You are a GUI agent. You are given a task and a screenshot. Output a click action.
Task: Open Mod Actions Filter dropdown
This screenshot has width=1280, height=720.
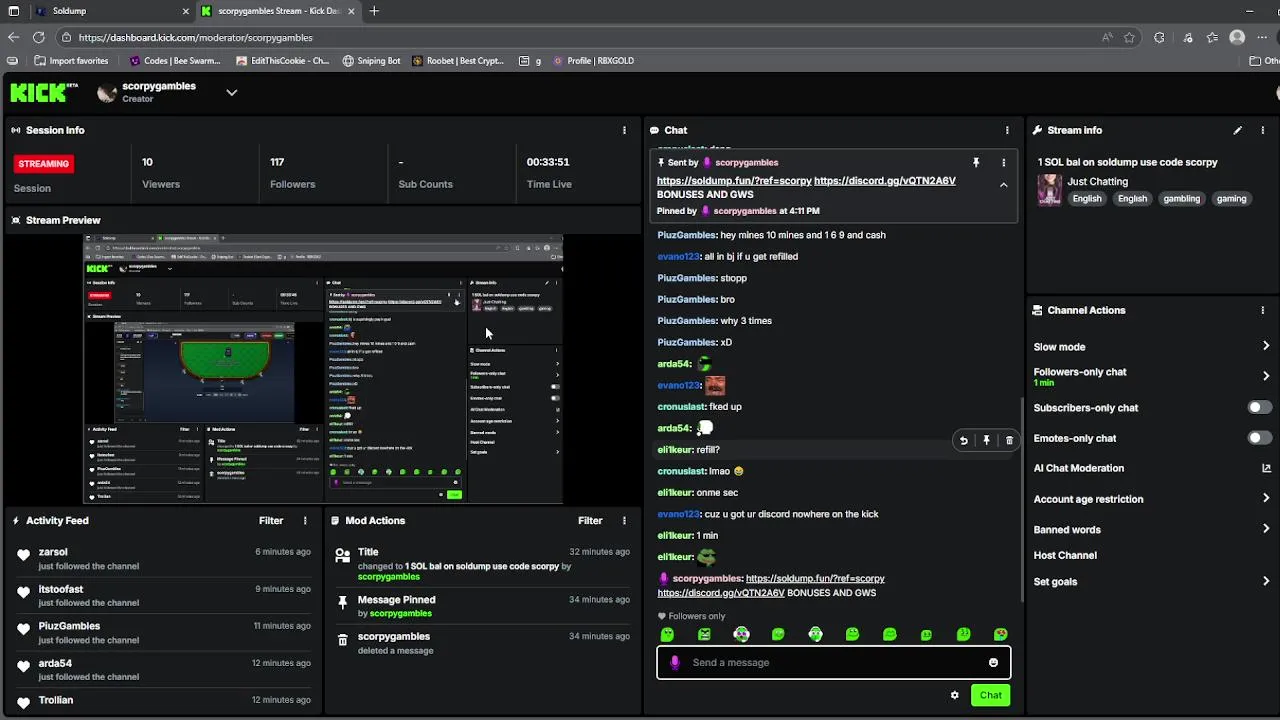tap(590, 520)
